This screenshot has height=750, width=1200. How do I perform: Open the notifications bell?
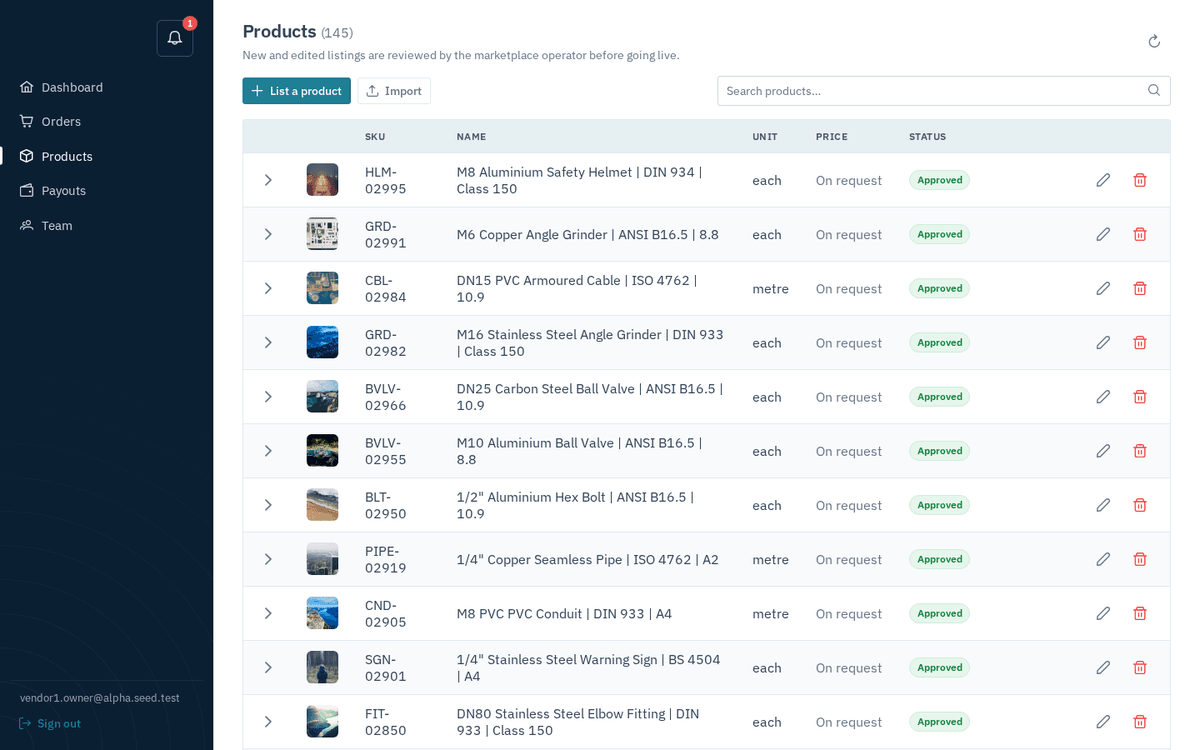(x=175, y=38)
